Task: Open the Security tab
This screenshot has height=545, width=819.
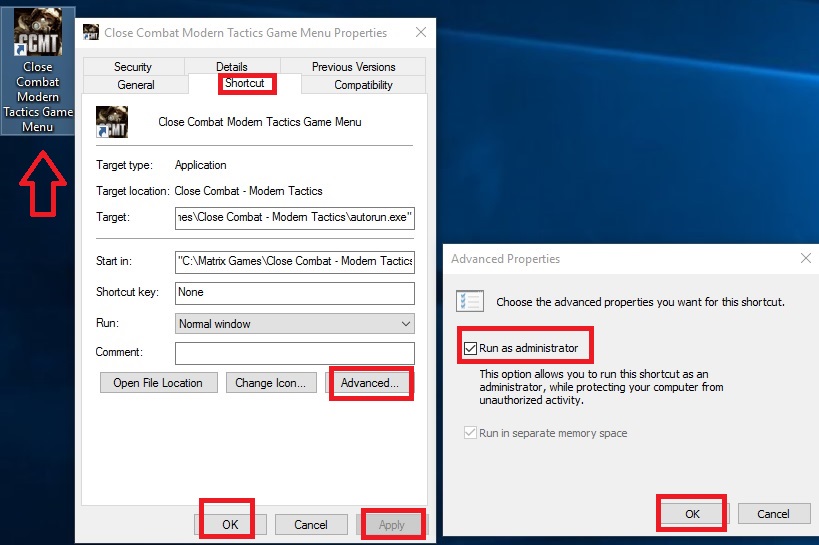Action: pyautogui.click(x=133, y=67)
